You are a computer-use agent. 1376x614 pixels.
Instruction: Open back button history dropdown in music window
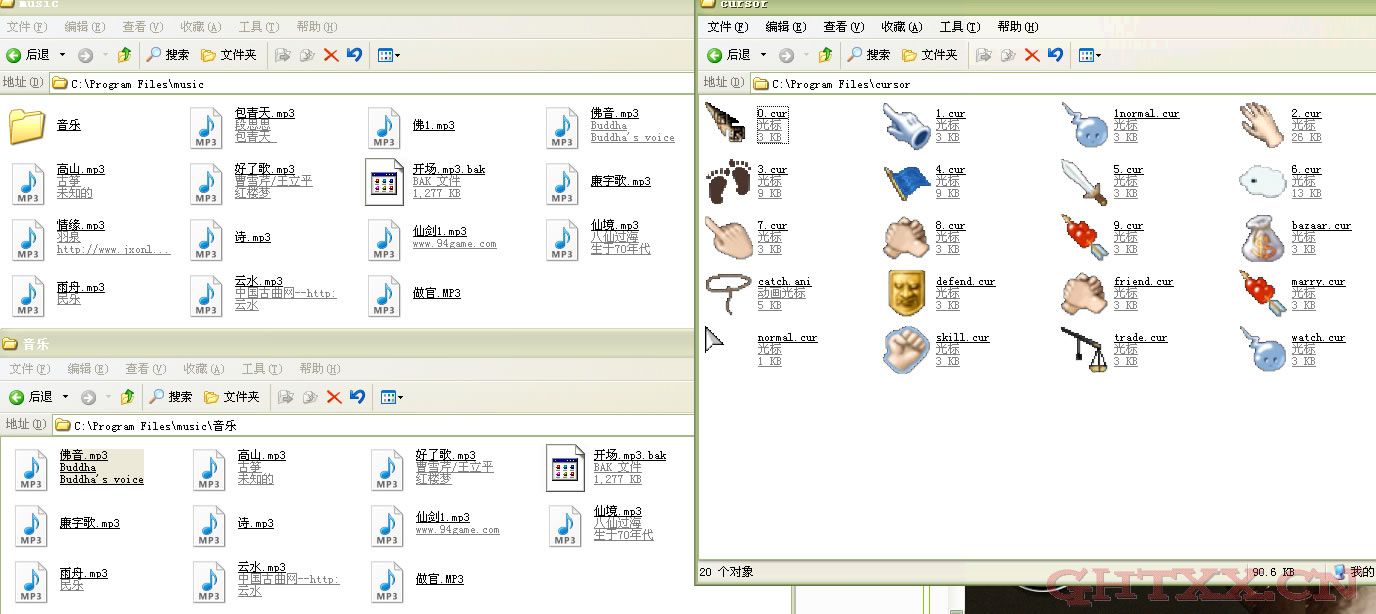62,55
